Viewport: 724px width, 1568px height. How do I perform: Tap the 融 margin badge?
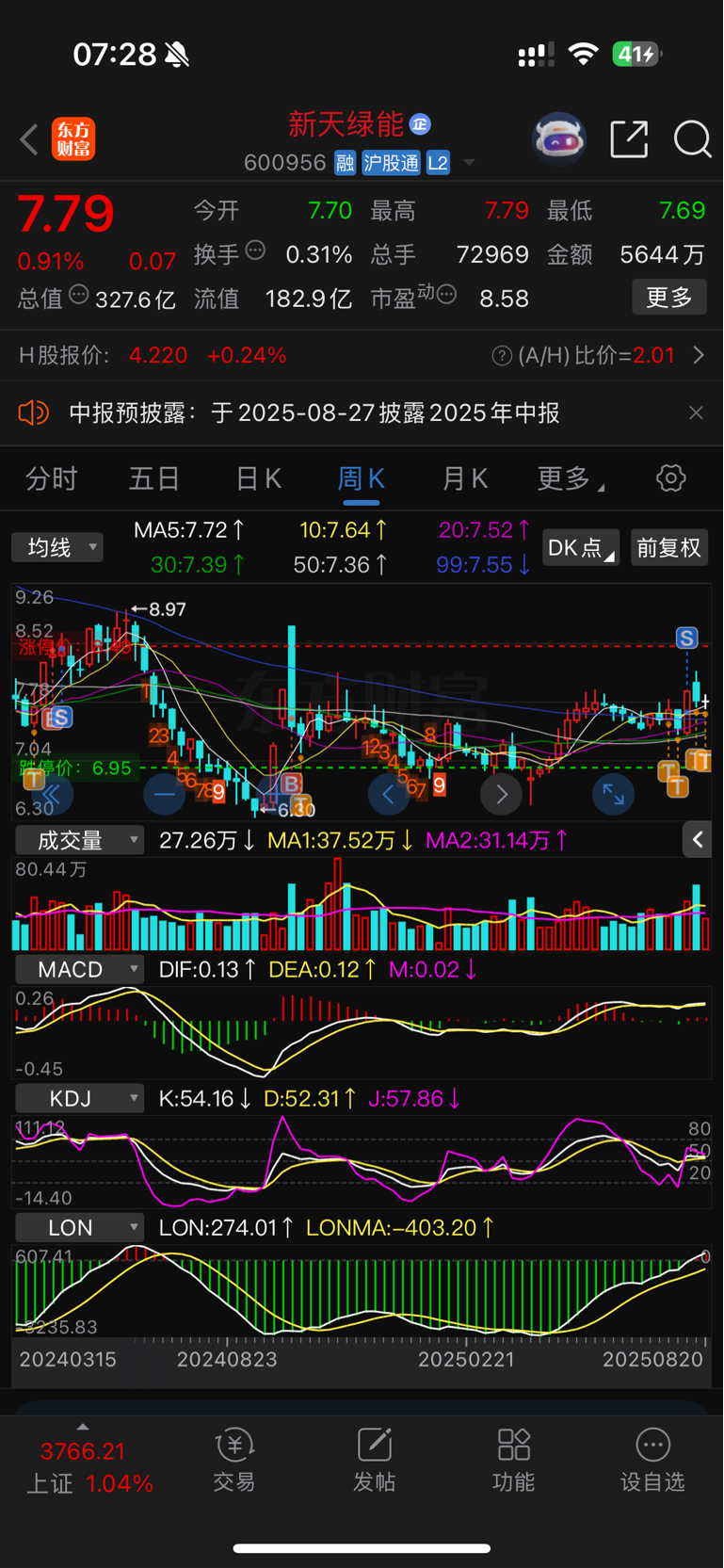pos(345,163)
